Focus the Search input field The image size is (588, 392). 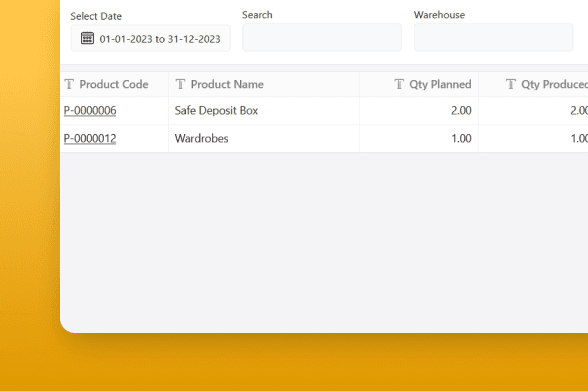click(322, 37)
